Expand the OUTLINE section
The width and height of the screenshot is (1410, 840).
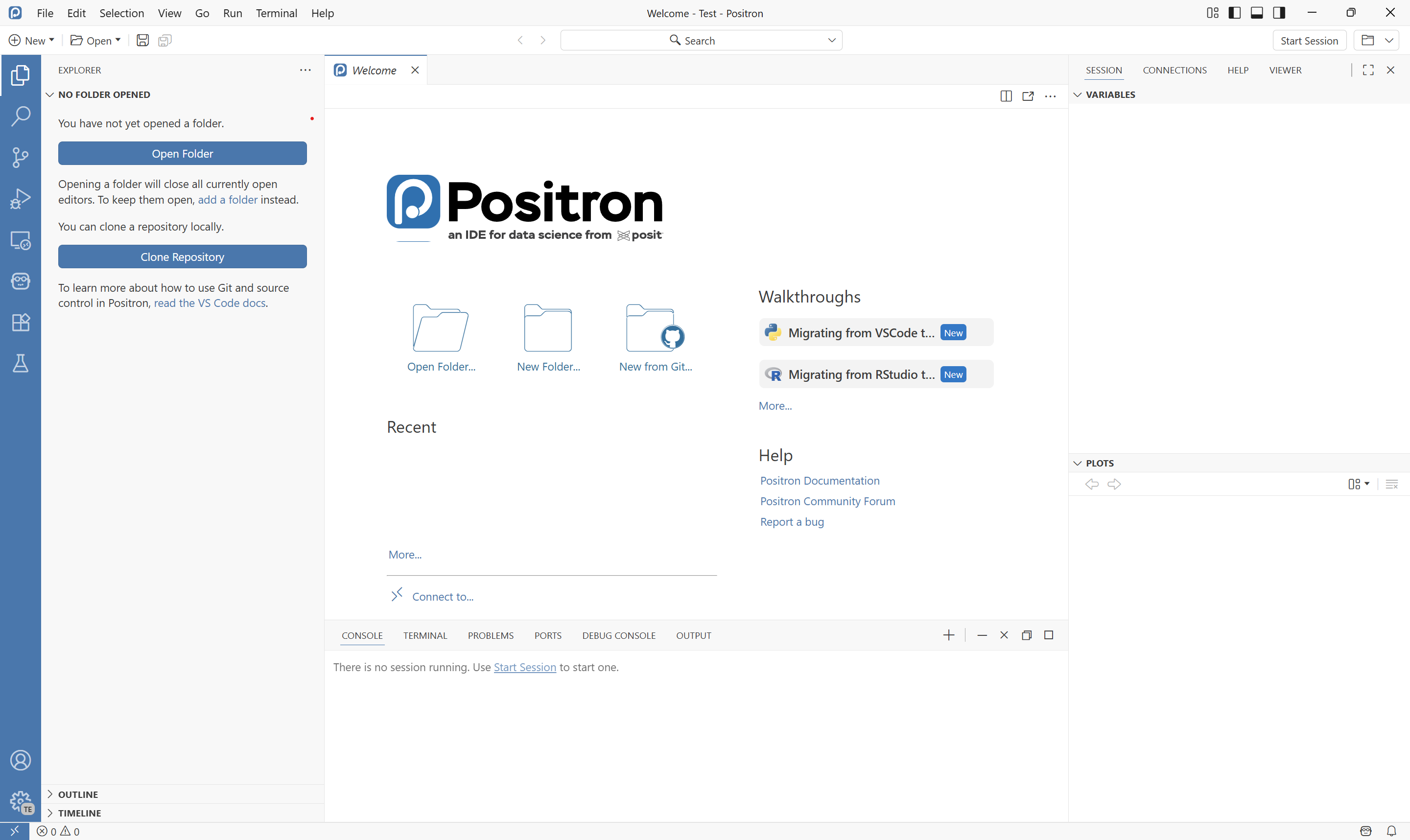78,794
